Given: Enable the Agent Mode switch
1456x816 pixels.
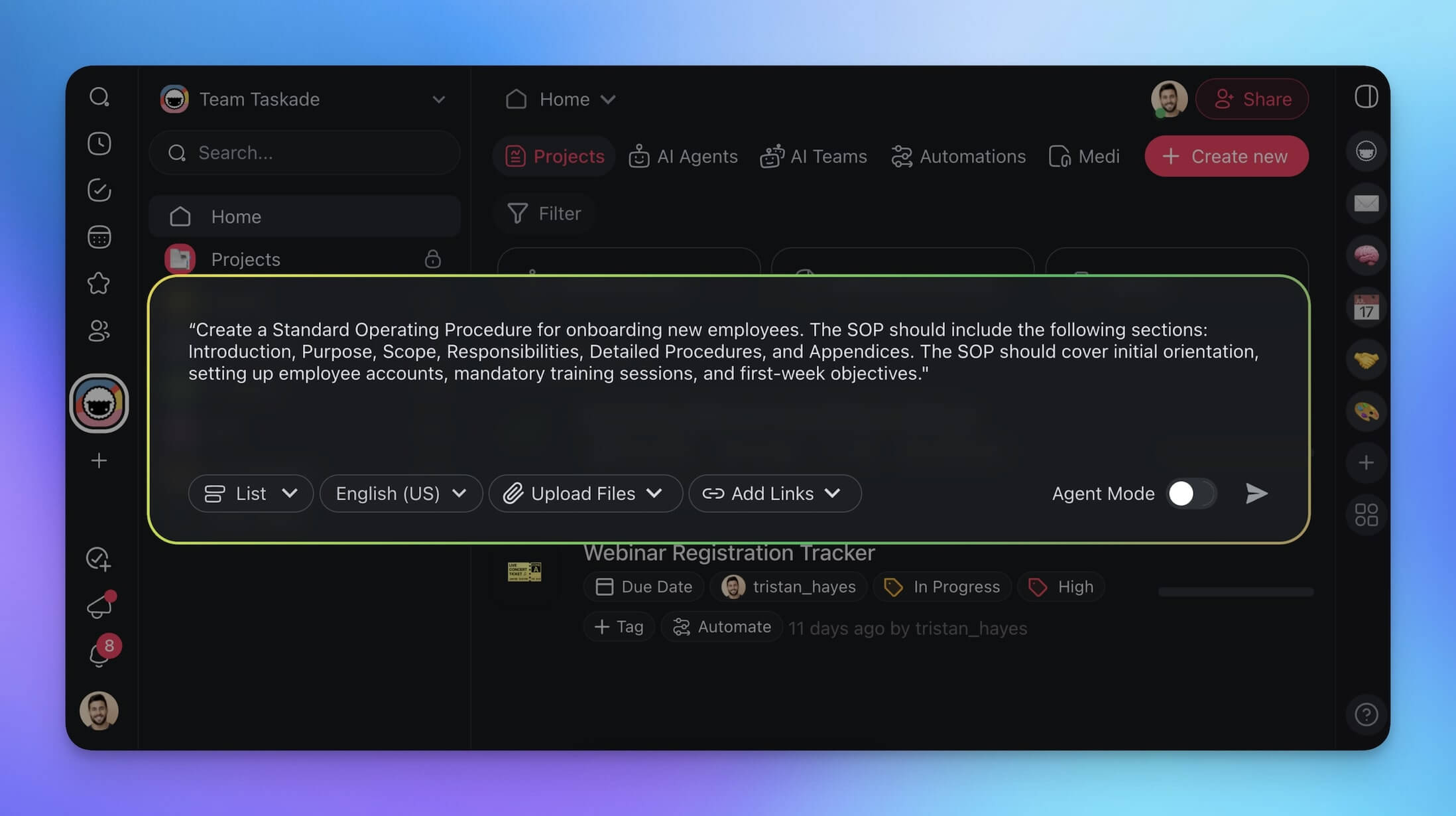Looking at the screenshot, I should click(1191, 494).
